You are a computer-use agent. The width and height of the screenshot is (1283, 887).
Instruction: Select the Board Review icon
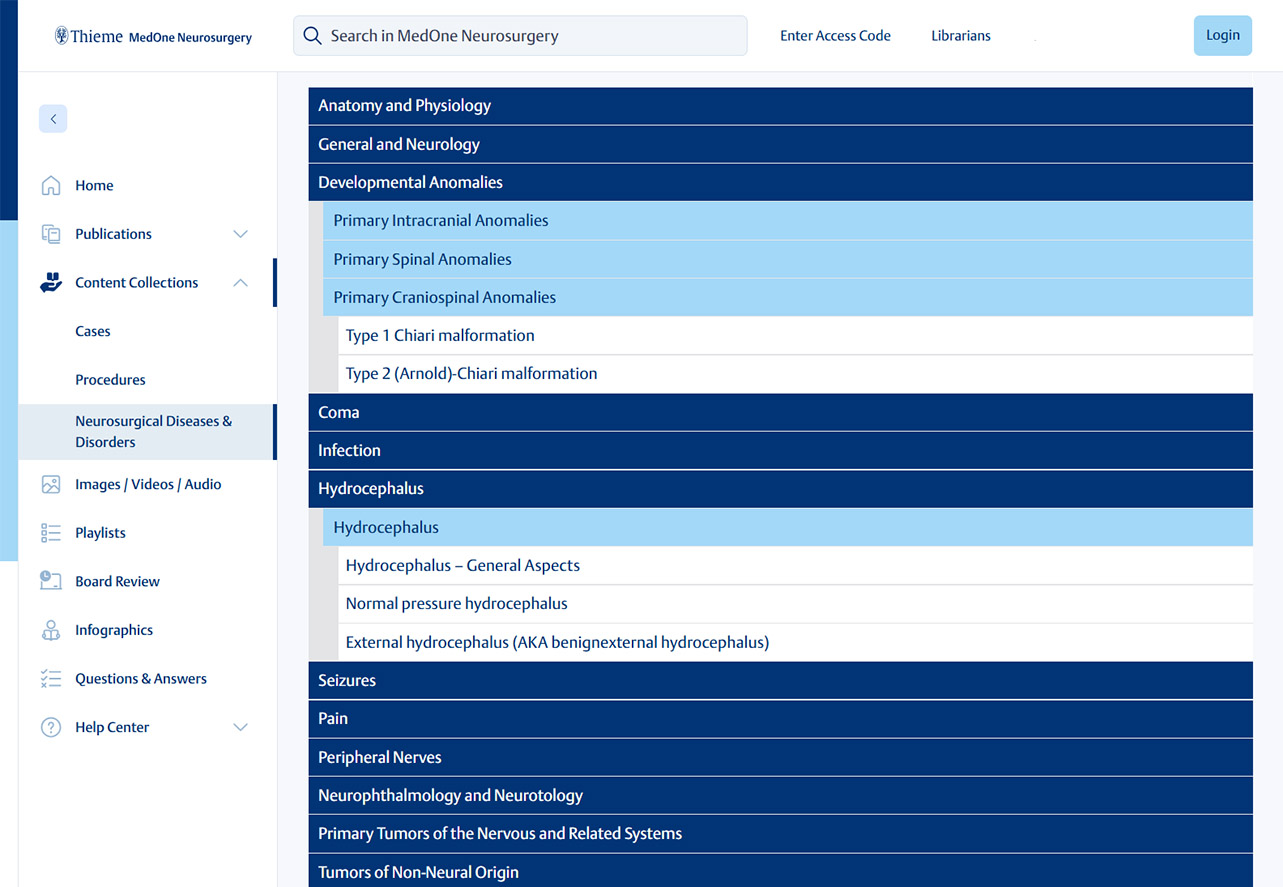tap(50, 580)
